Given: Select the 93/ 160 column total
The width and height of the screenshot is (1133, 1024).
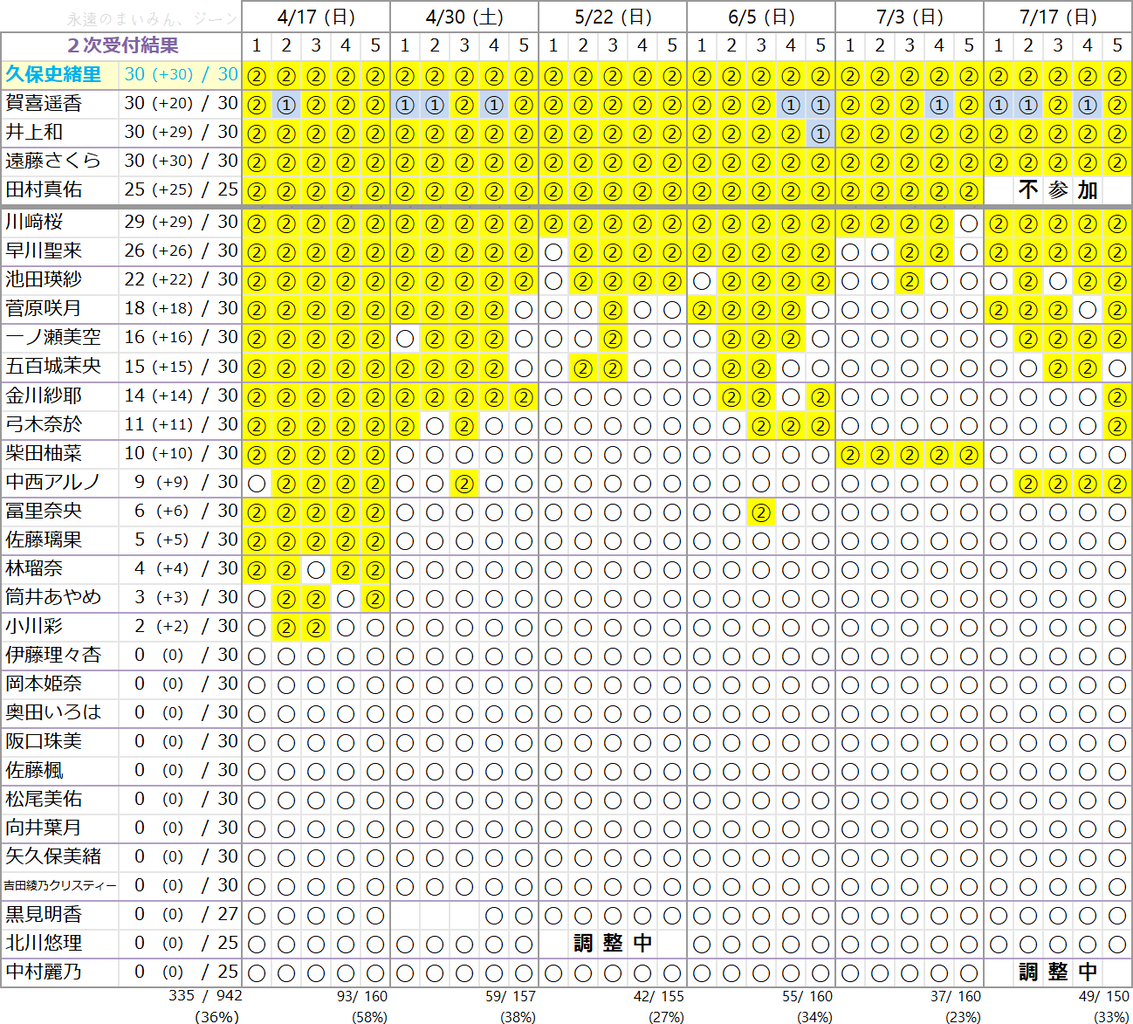Looking at the screenshot, I should click(362, 997).
